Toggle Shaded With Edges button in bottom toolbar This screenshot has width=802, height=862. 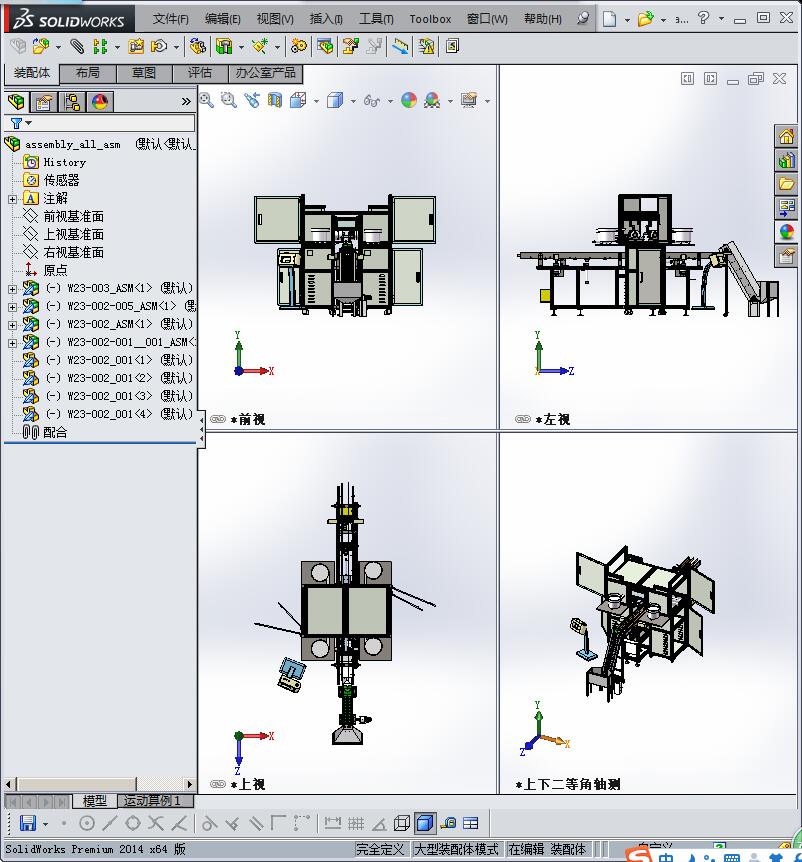(425, 823)
